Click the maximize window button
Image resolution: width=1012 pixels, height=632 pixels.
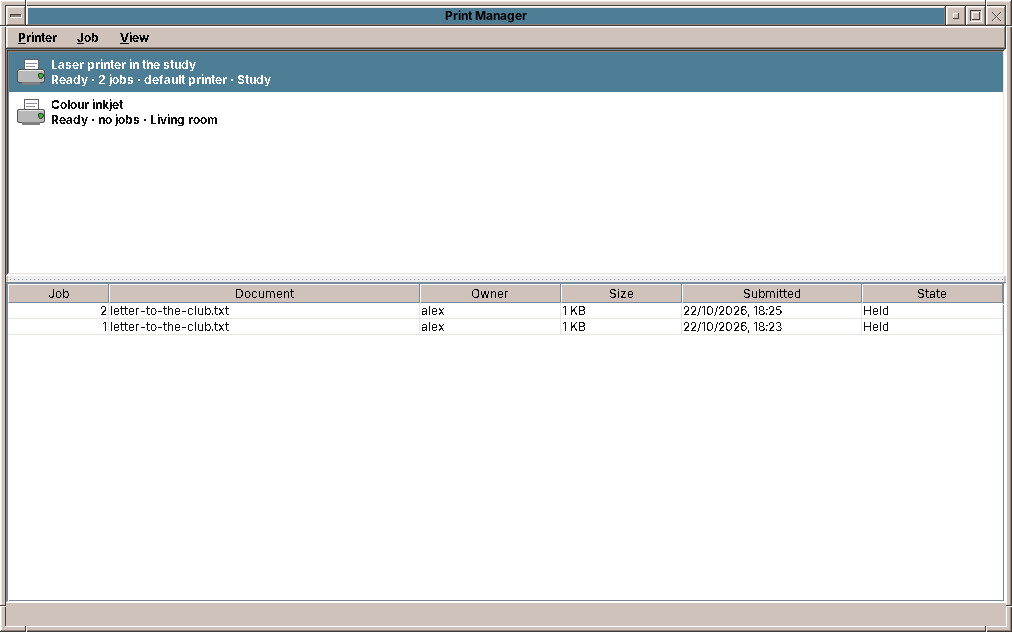976,15
